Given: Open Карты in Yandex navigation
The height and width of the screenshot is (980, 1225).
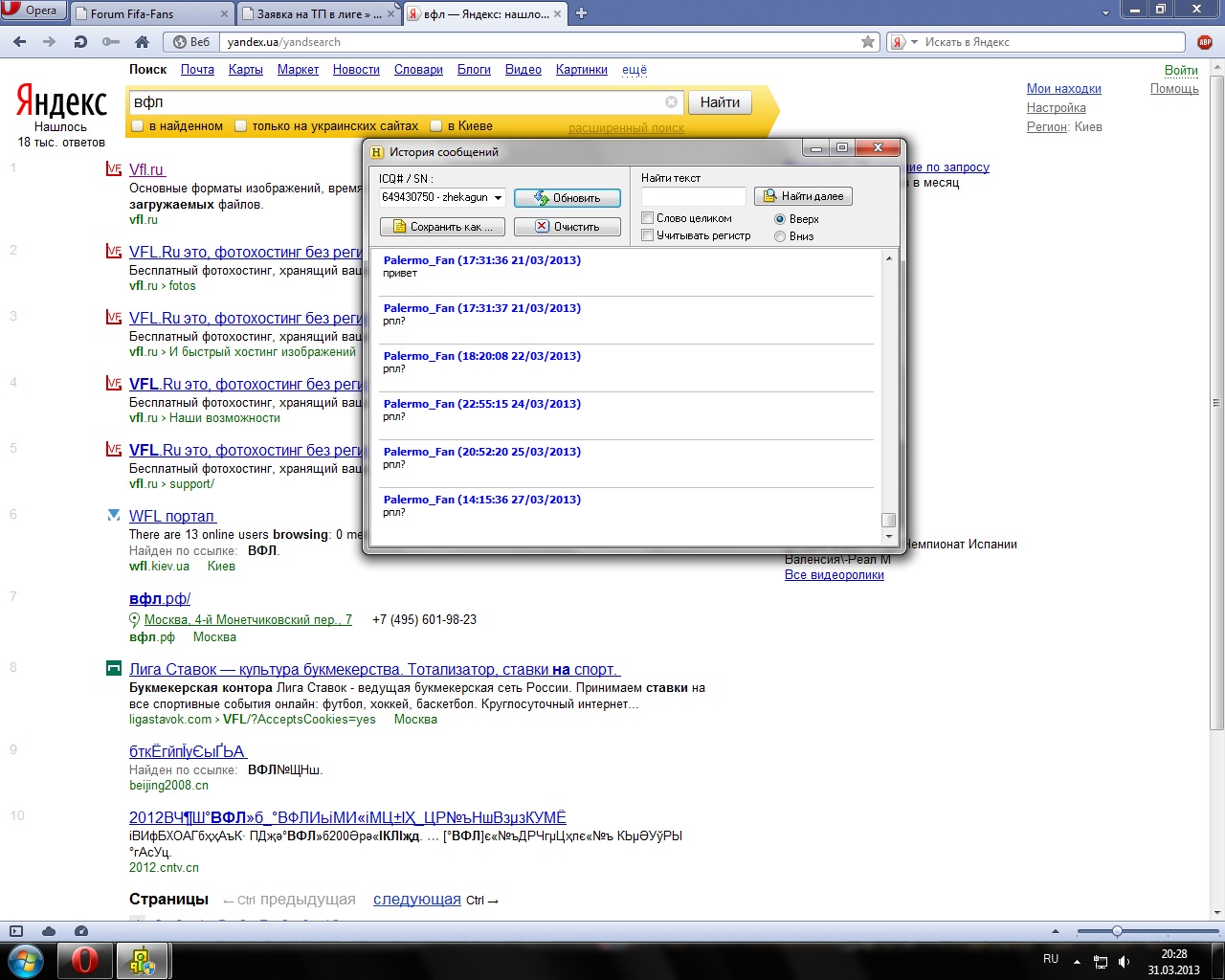Looking at the screenshot, I should point(245,70).
